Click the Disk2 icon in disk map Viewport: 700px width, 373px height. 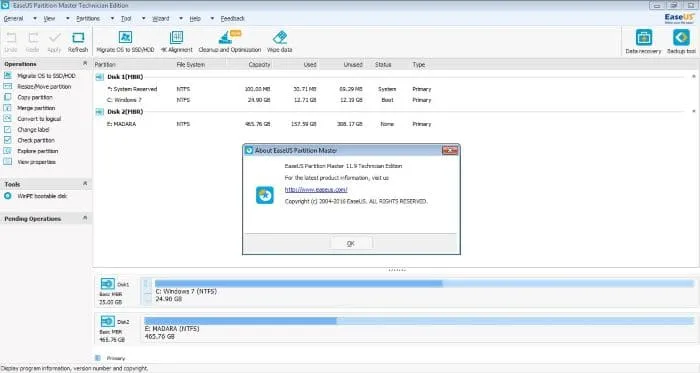pos(108,321)
